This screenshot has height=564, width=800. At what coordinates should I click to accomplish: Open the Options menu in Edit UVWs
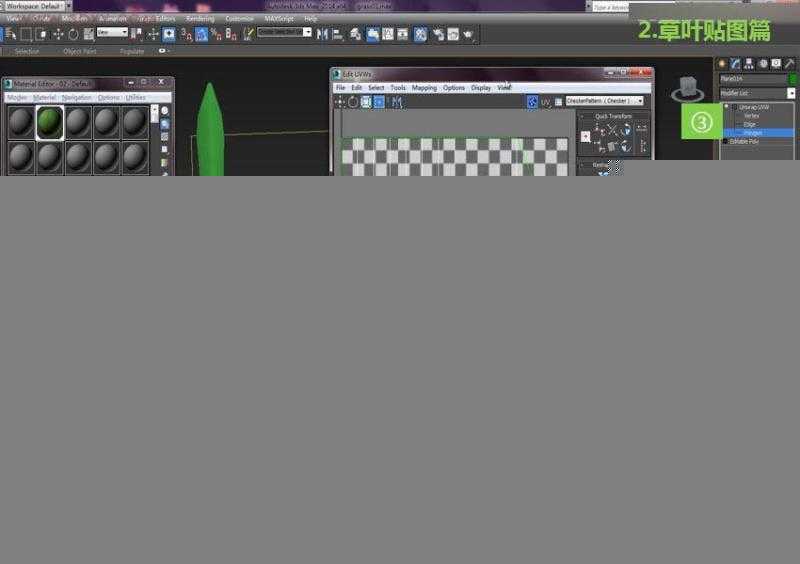point(454,88)
